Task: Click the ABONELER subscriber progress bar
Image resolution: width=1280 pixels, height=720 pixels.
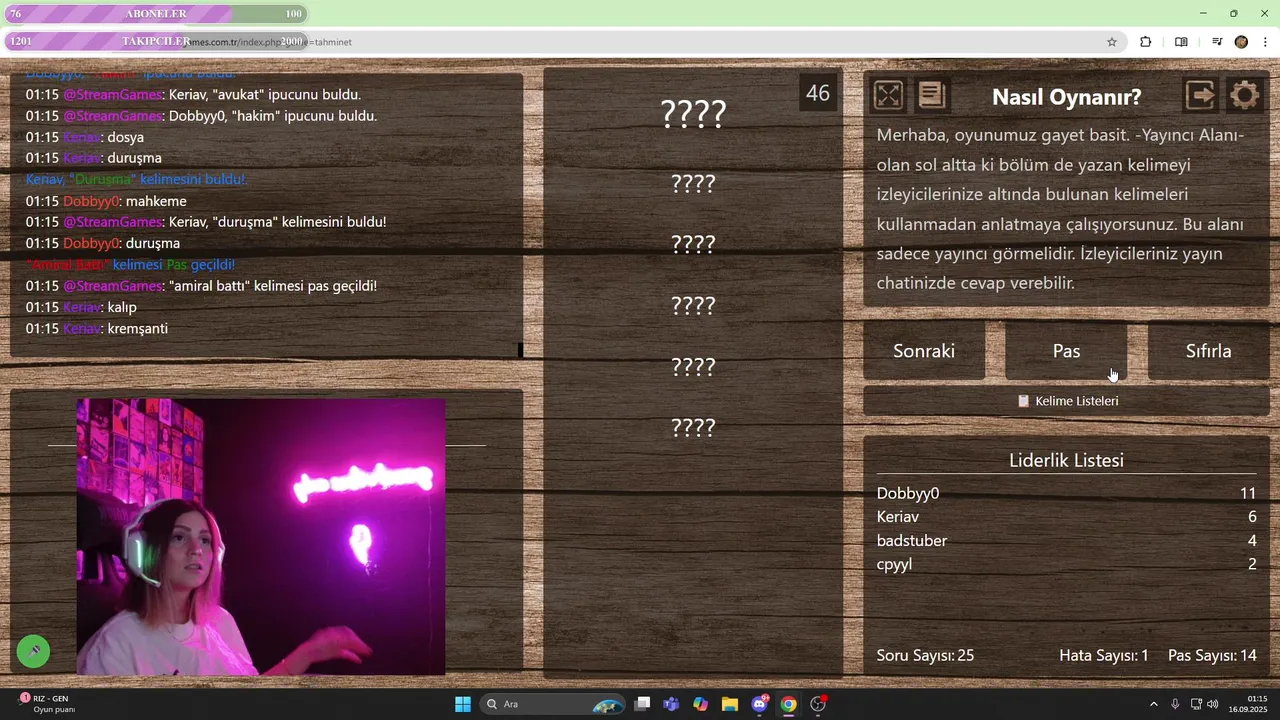Action: (155, 14)
